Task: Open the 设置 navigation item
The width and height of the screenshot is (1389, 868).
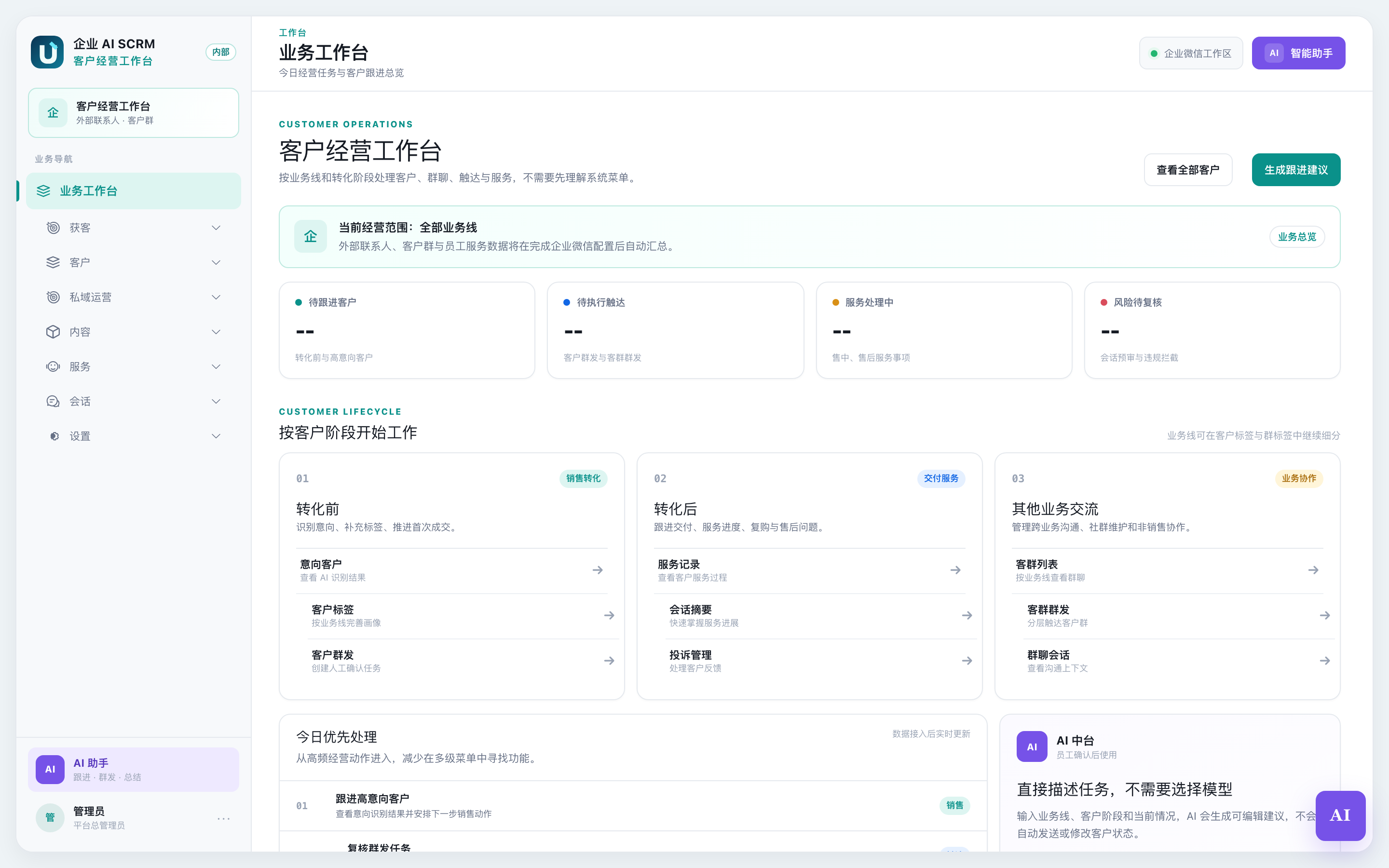Action: tap(133, 436)
